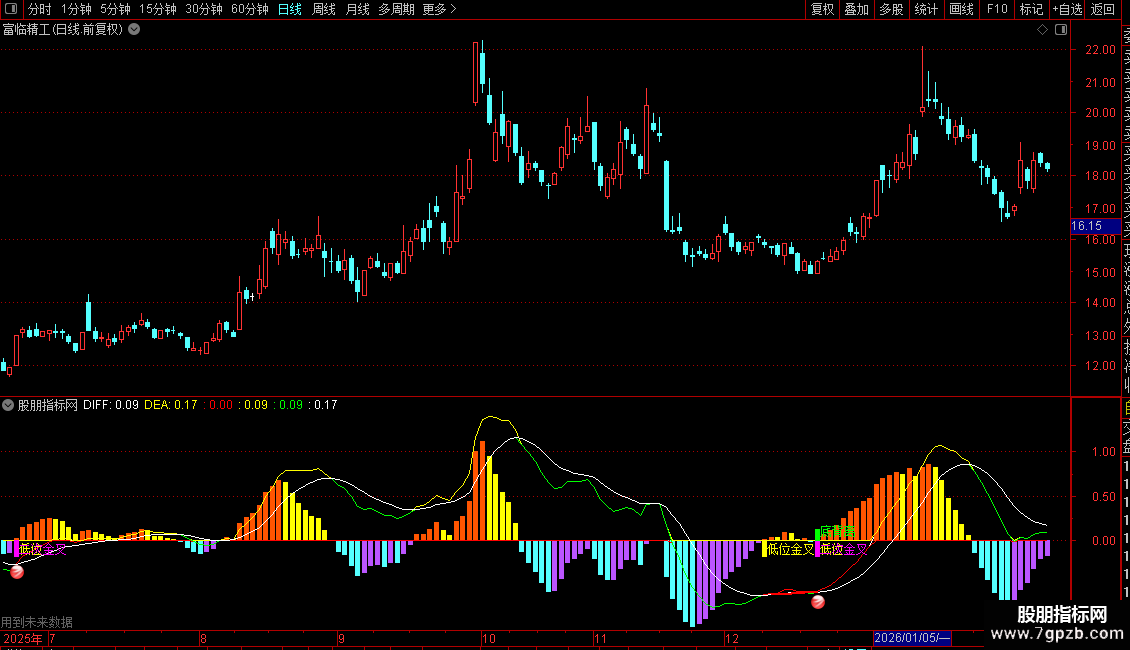Click the green 底背离 signal label
This screenshot has height=650, width=1130.
[837, 533]
